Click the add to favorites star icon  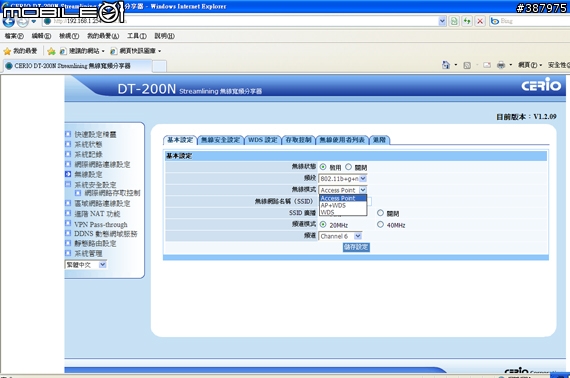coord(51,51)
